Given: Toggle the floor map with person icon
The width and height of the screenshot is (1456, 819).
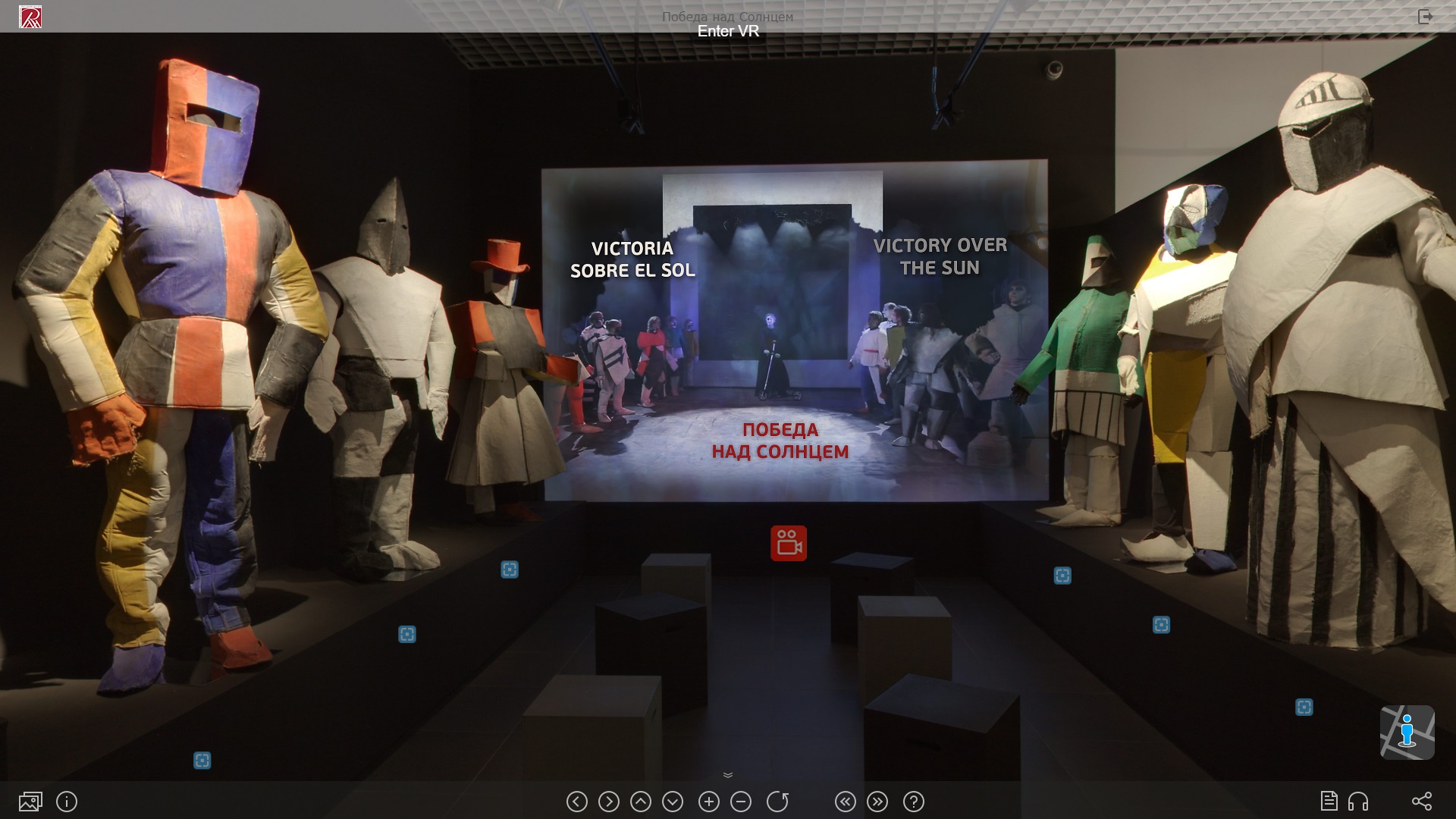Looking at the screenshot, I should point(1407,732).
